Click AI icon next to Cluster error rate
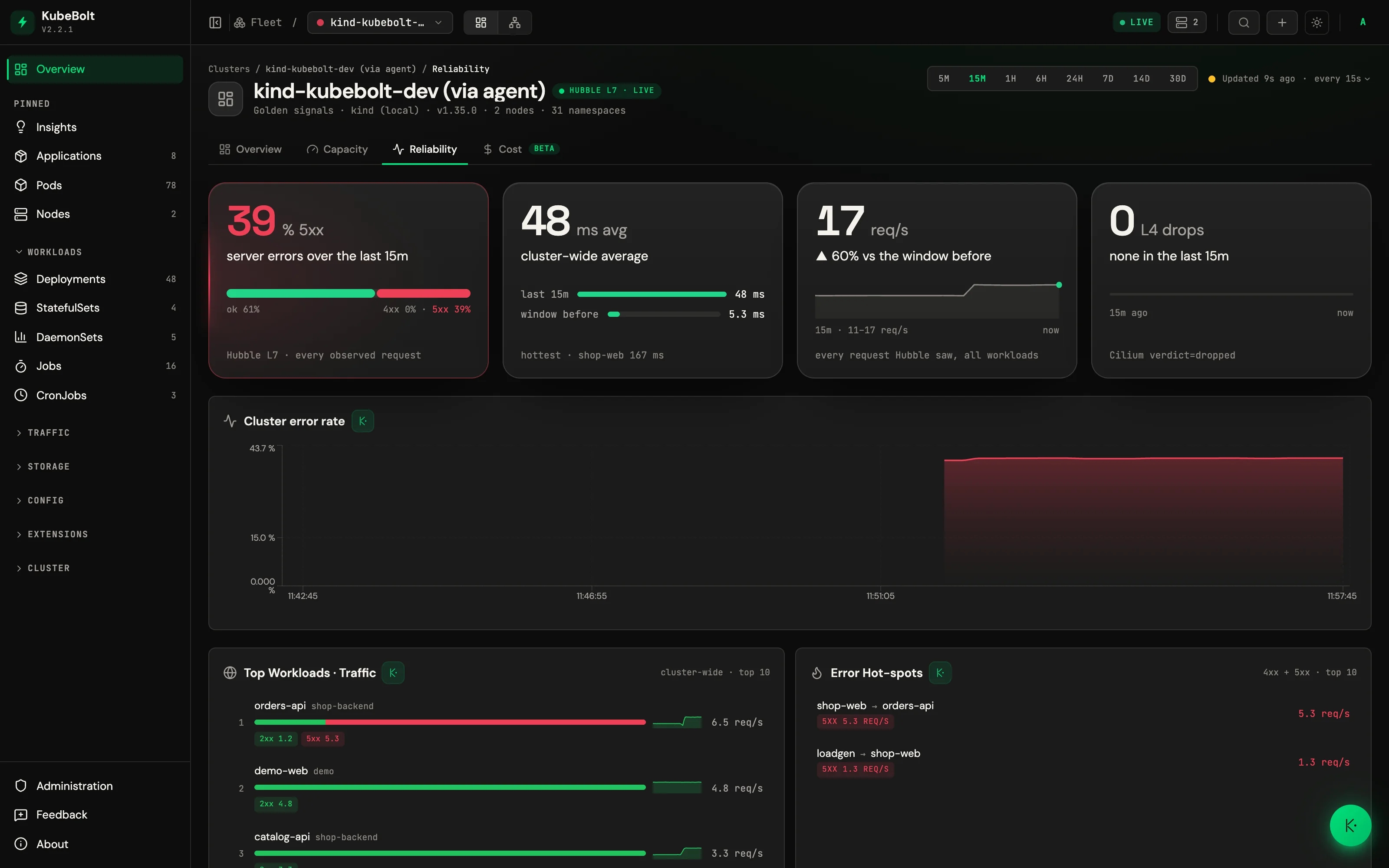1389x868 pixels. pos(363,421)
